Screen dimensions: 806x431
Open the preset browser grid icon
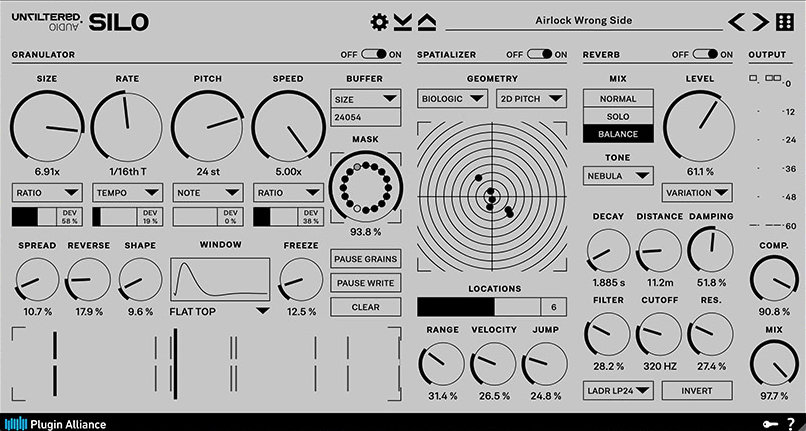[x=785, y=22]
